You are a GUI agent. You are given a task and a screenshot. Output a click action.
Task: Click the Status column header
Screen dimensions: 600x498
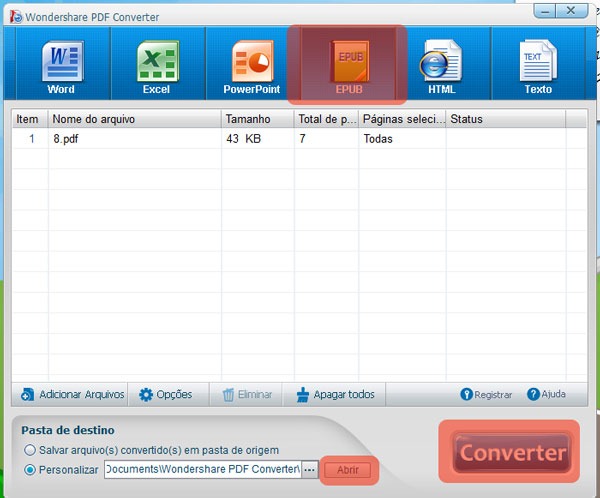(x=505, y=119)
